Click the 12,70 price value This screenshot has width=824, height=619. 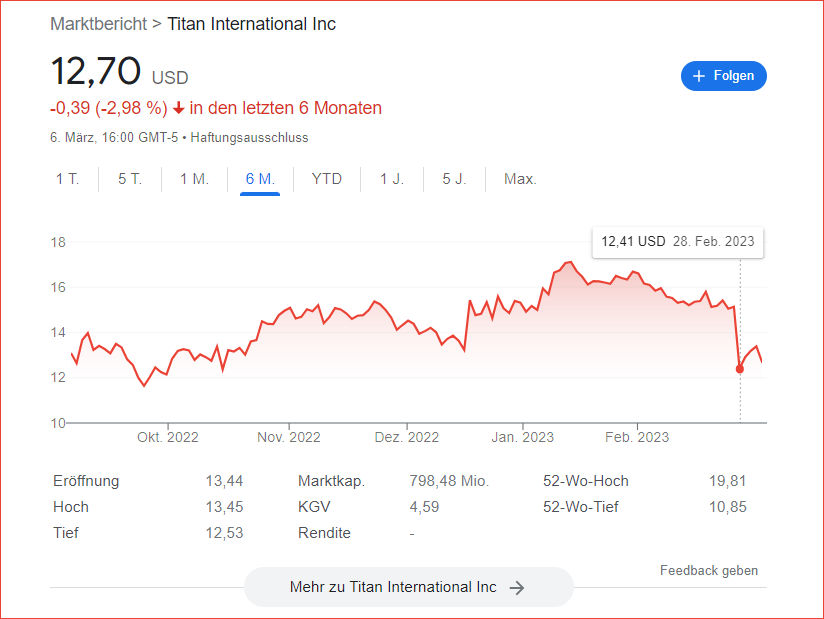coord(96,71)
